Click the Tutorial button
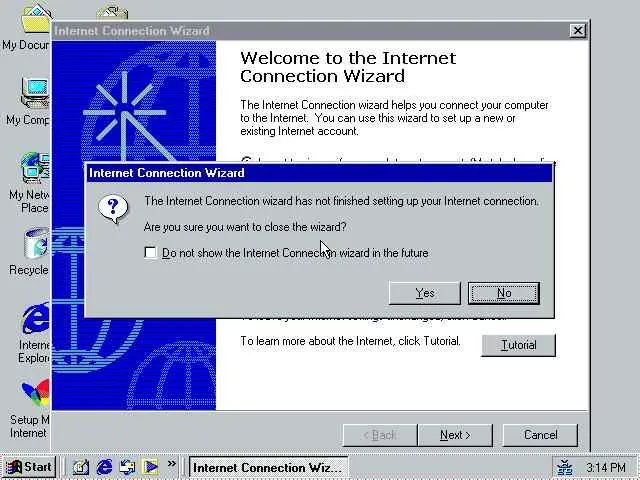Image resolution: width=640 pixels, height=480 pixels. 518,345
